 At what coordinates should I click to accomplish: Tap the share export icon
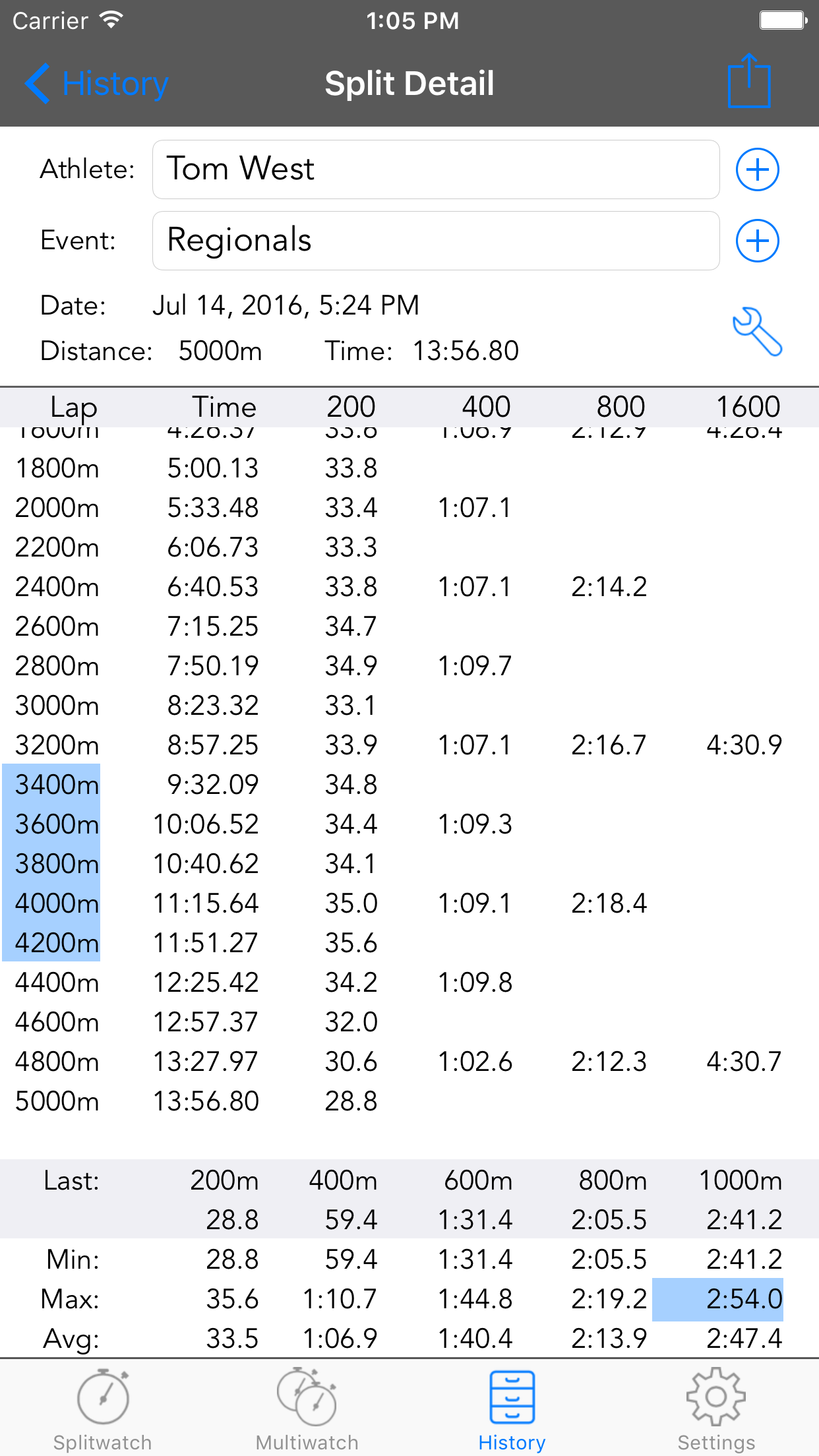pyautogui.click(x=749, y=81)
